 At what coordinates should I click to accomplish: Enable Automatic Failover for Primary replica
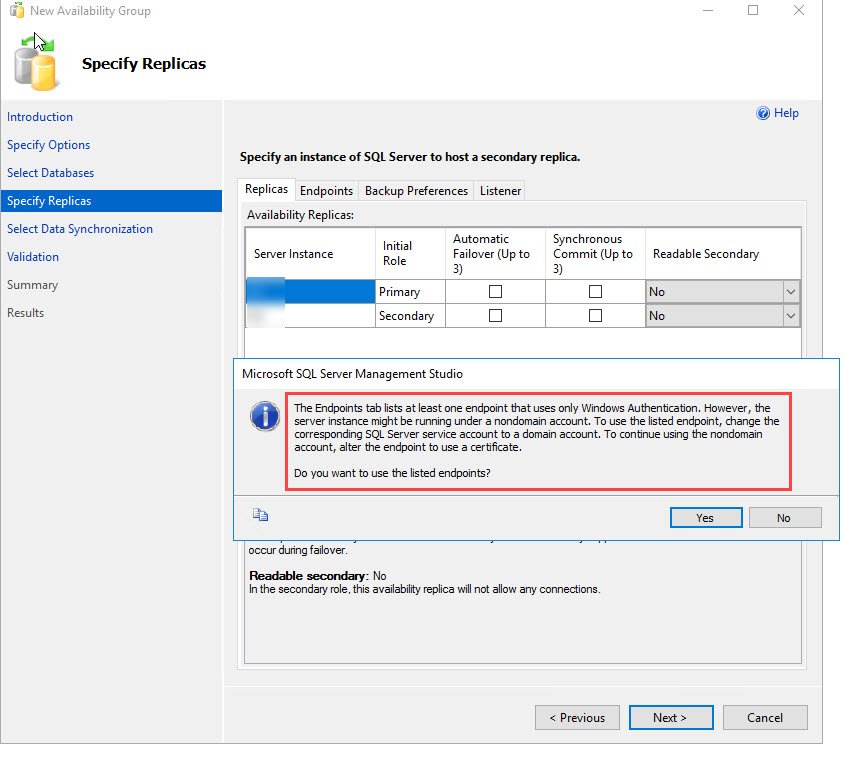495,291
